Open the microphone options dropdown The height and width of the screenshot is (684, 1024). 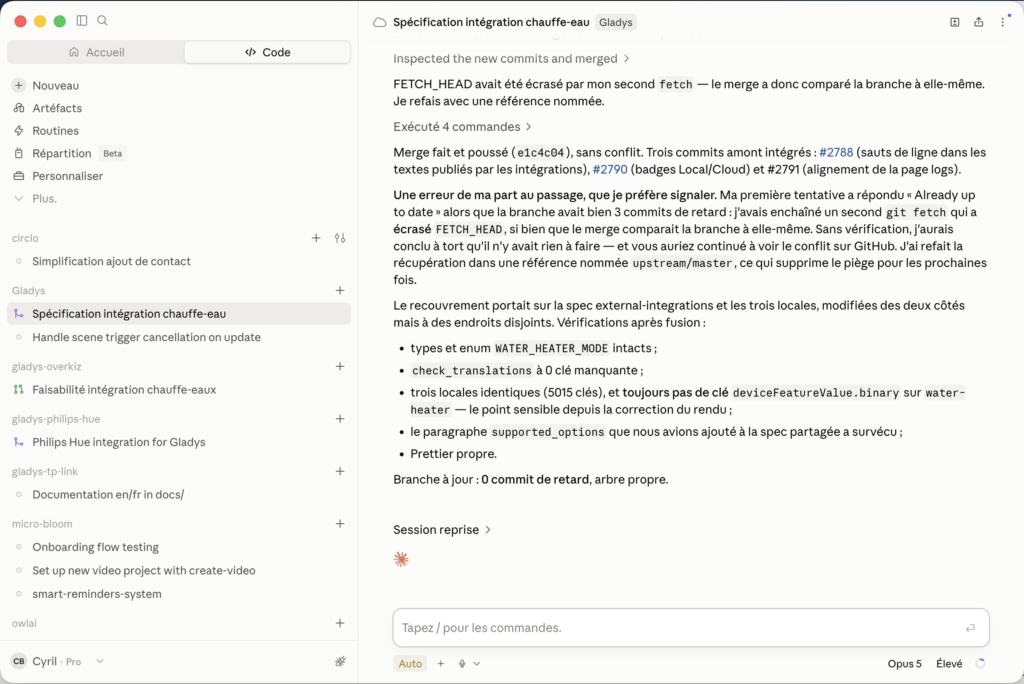tap(477, 664)
